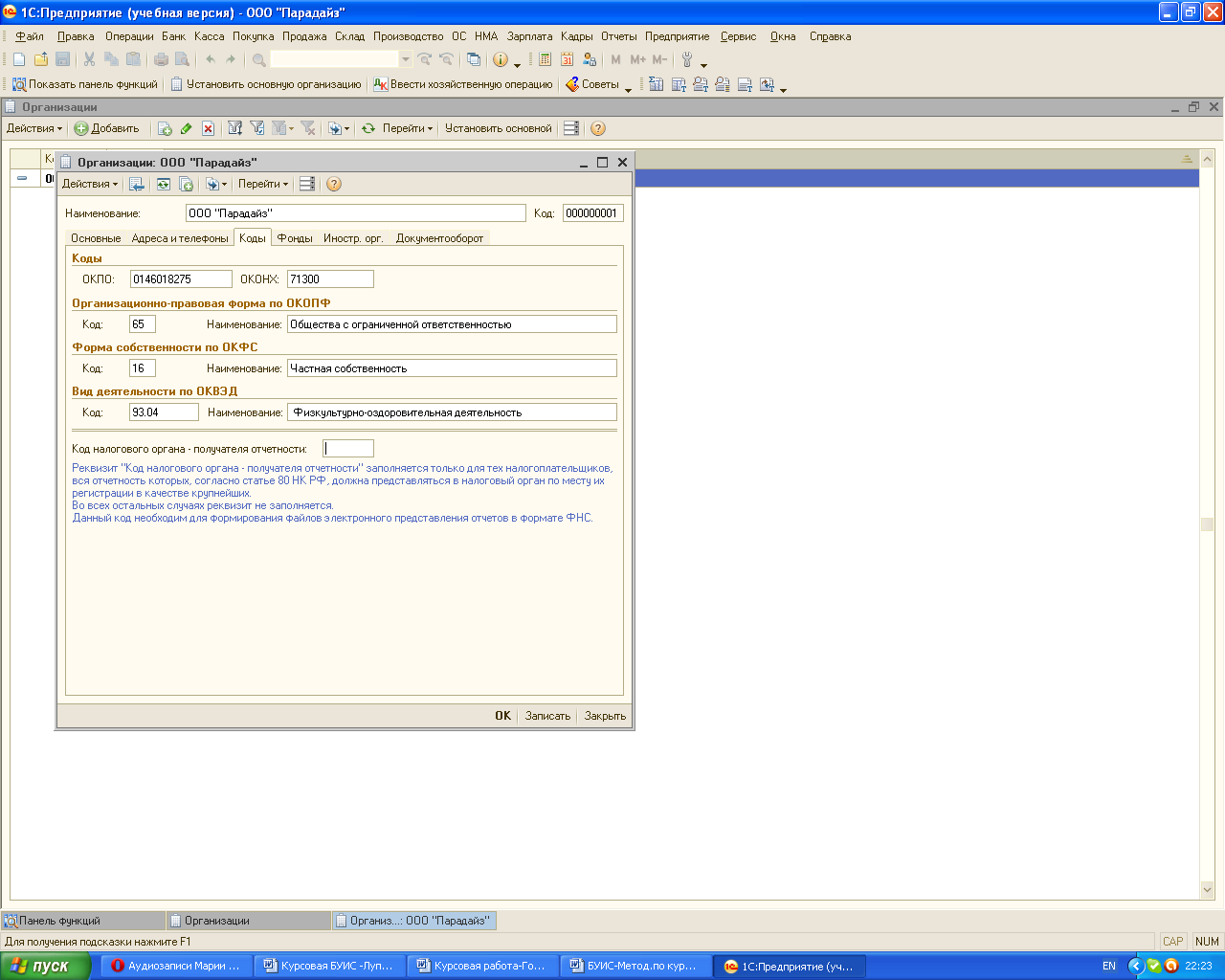Click Установить основной button in list toolbar
Screen dimensions: 1225x980
click(499, 128)
